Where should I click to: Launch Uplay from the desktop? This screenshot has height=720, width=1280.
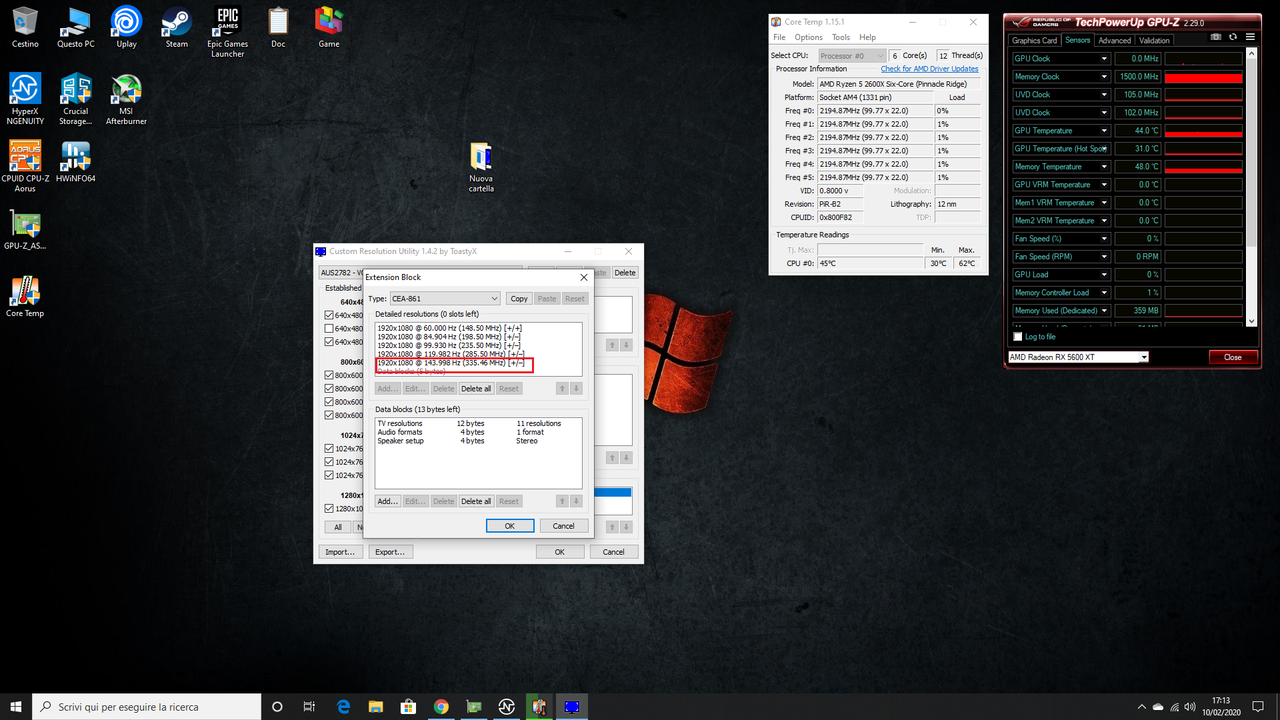126,27
